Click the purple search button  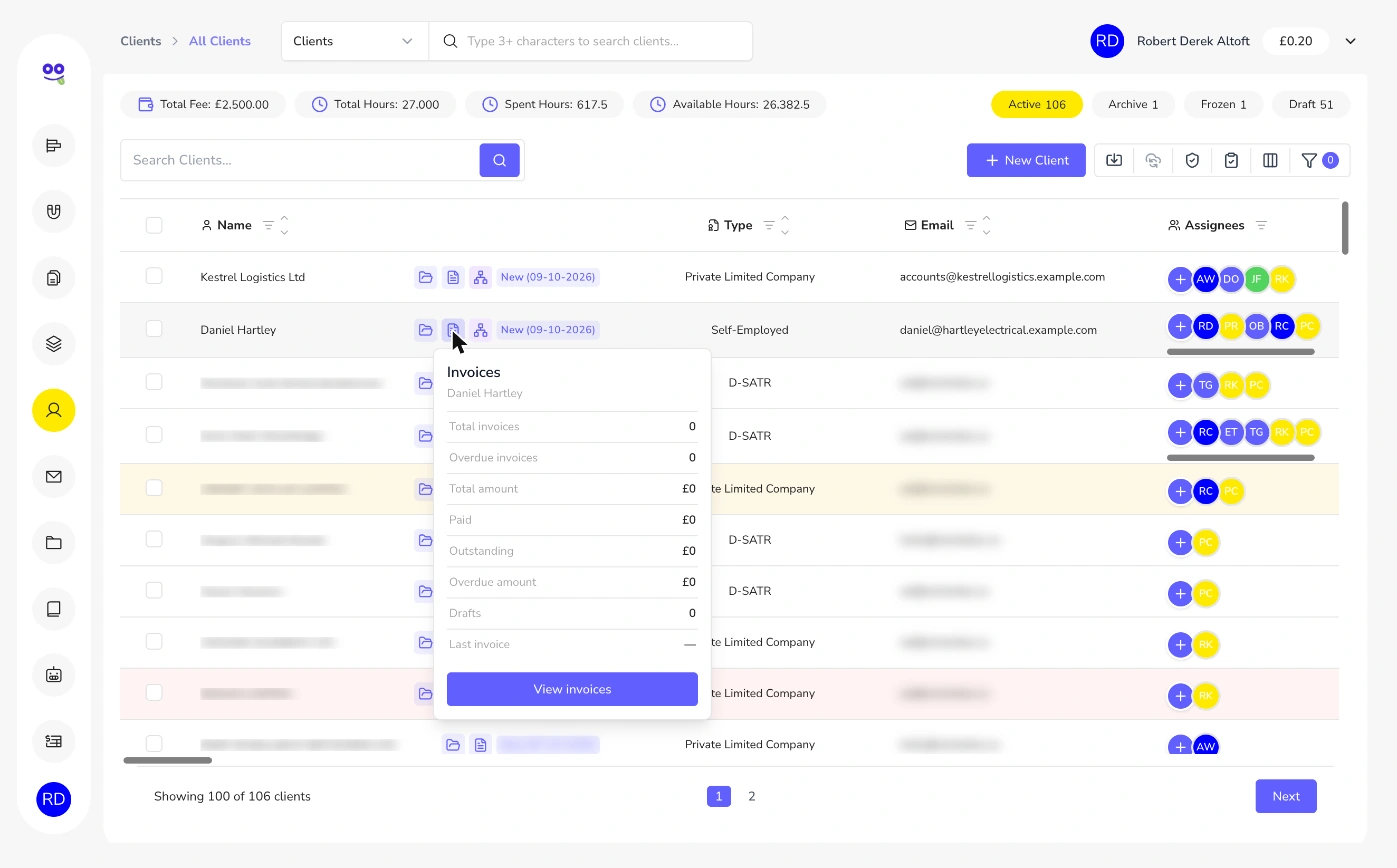click(x=500, y=160)
